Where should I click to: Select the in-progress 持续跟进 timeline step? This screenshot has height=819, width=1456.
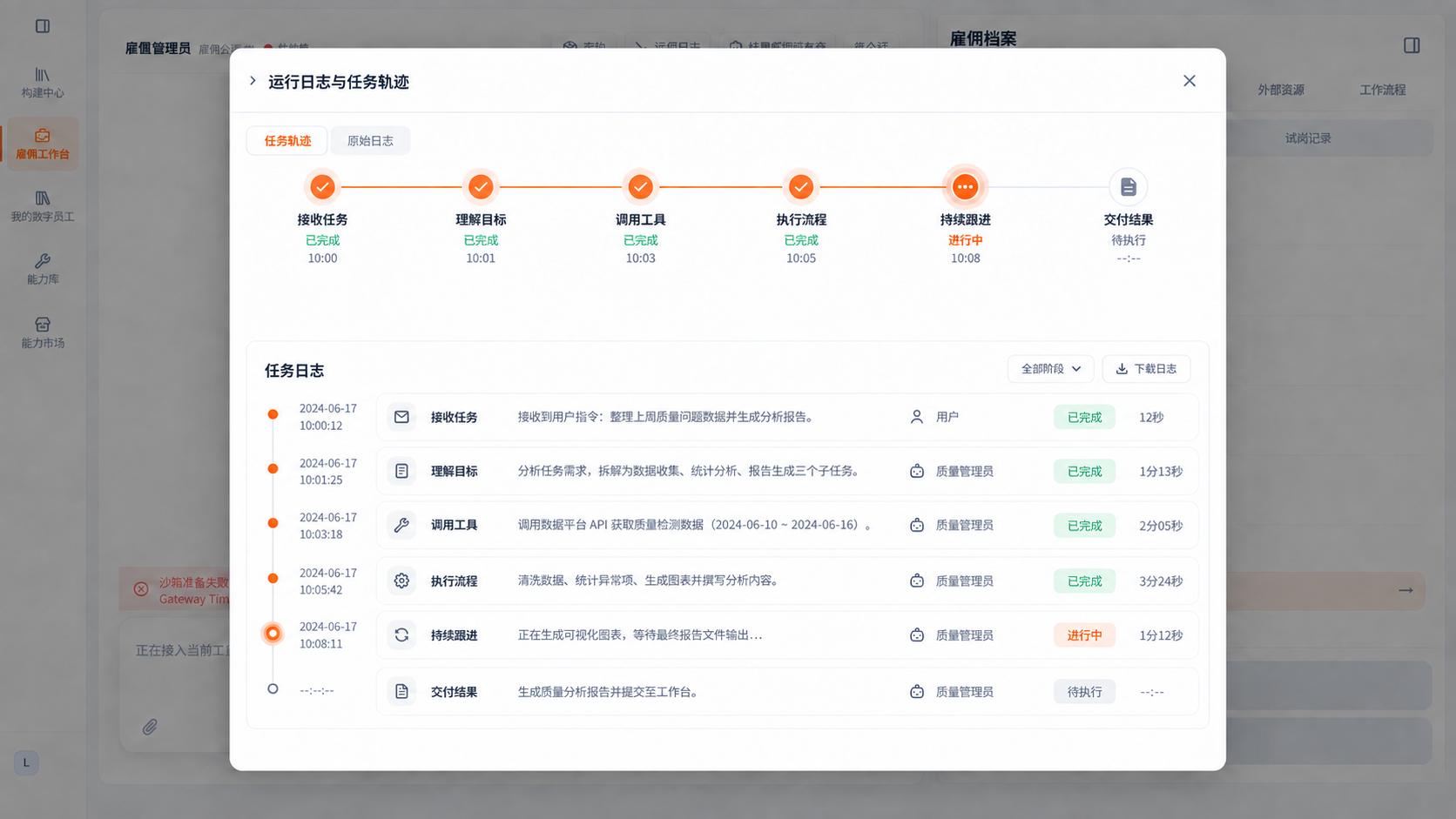click(x=965, y=186)
